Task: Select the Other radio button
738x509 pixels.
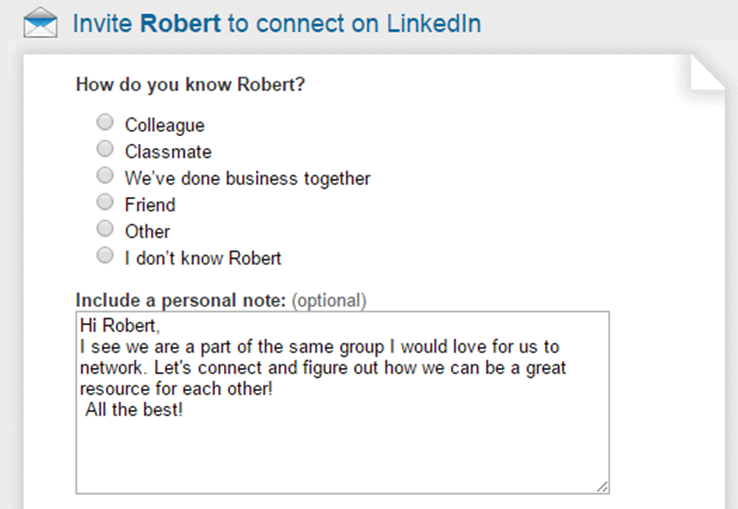Action: tap(104, 229)
